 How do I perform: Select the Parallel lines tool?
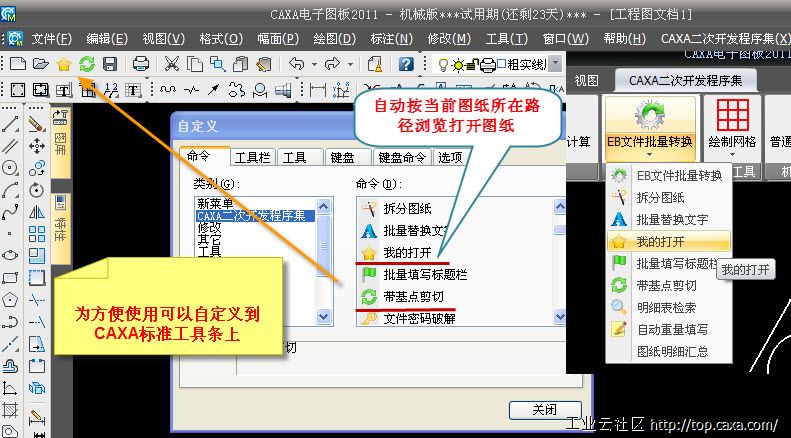point(10,146)
